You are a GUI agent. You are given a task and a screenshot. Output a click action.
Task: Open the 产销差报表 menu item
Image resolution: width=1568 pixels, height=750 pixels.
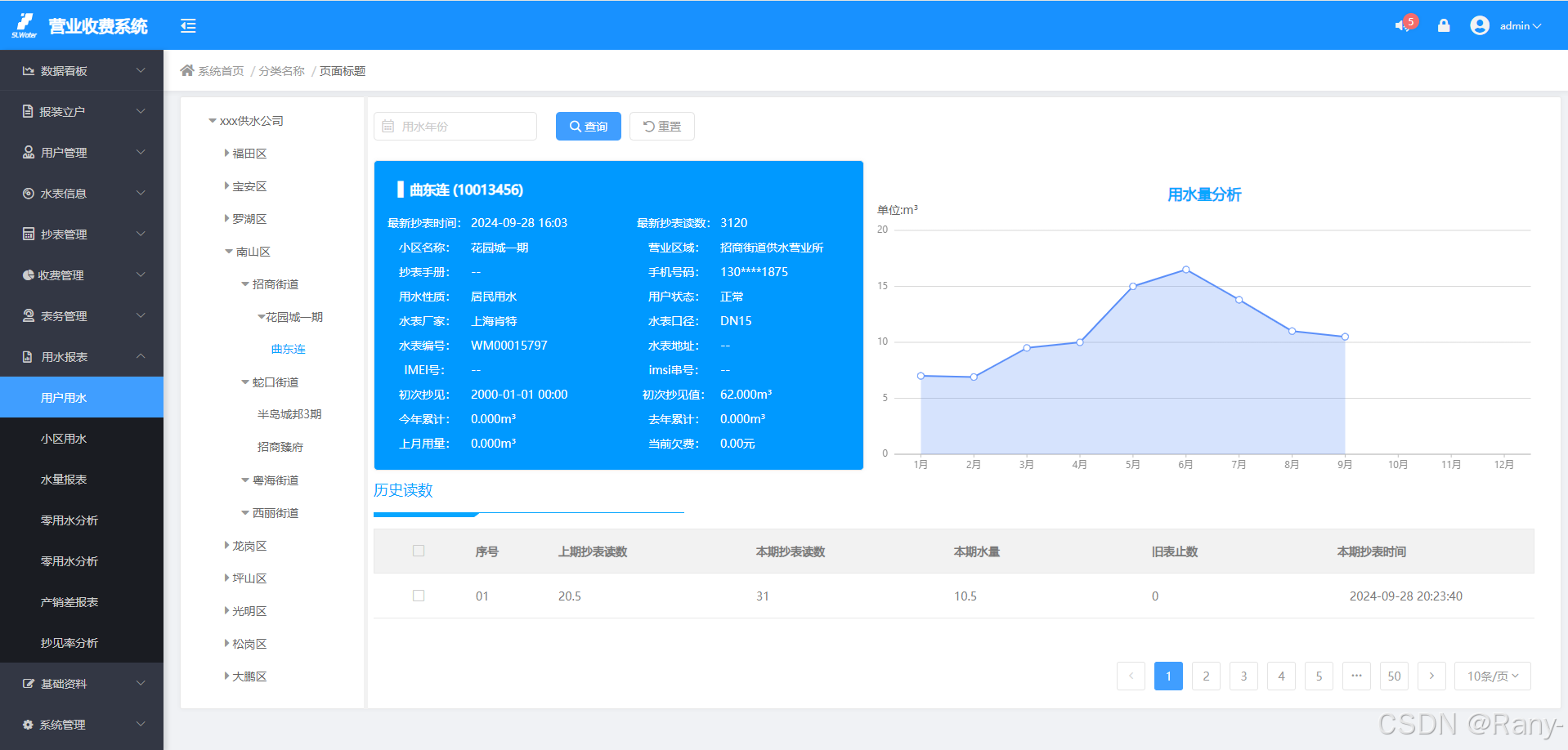pos(82,601)
